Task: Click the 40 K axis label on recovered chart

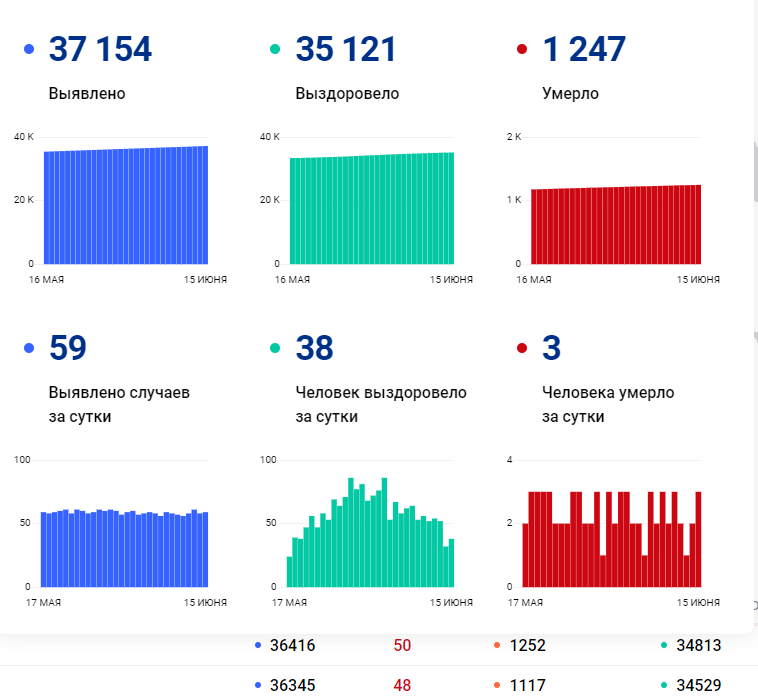Action: click(270, 137)
